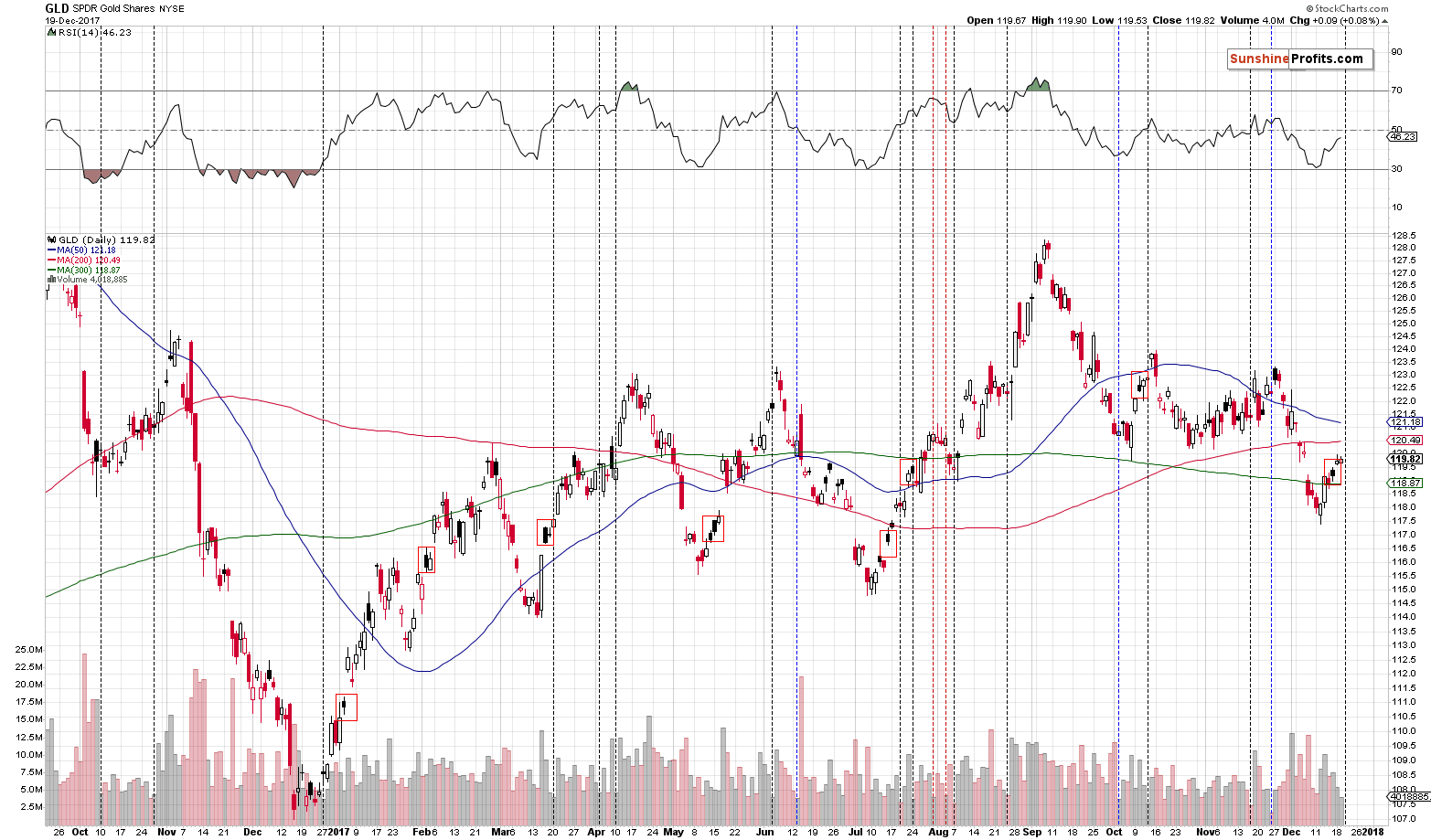Screen dimensions: 1431x840
Task: Select the MA(200) 120.49 legend entry
Action: 83,261
